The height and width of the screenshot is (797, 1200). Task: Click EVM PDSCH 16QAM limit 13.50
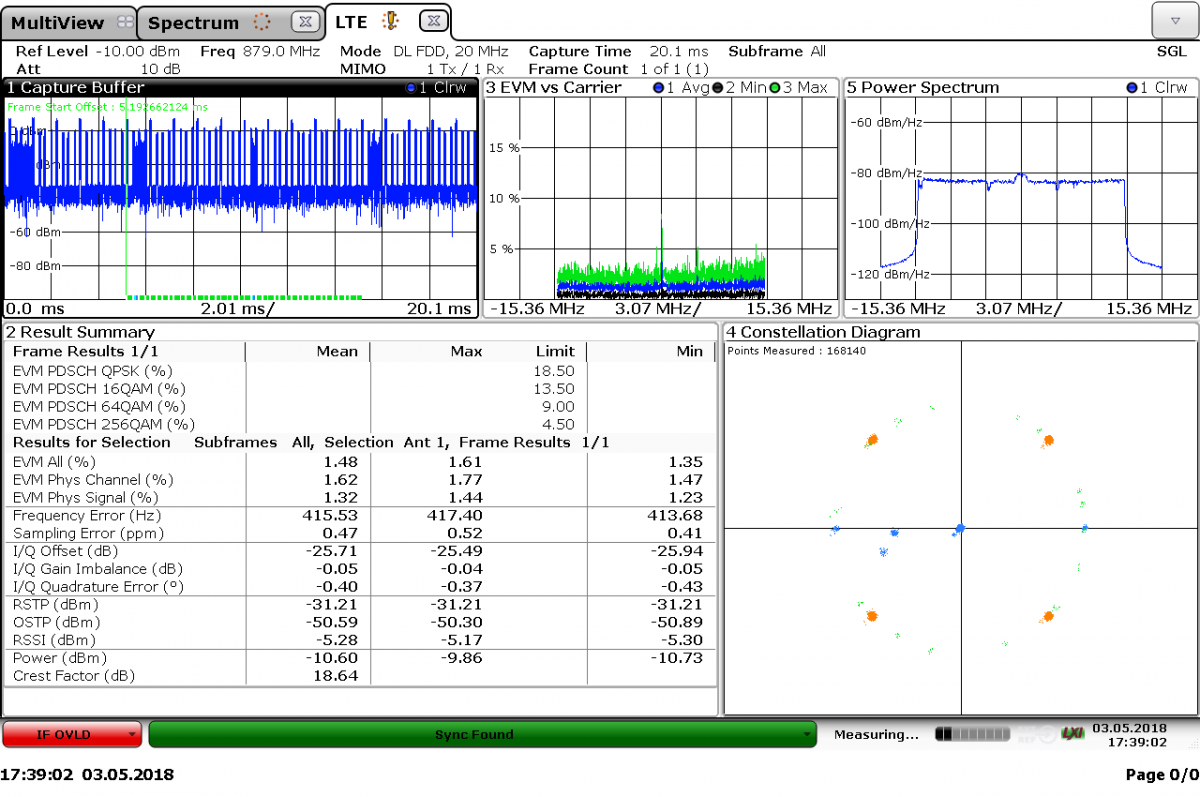pyautogui.click(x=556, y=388)
